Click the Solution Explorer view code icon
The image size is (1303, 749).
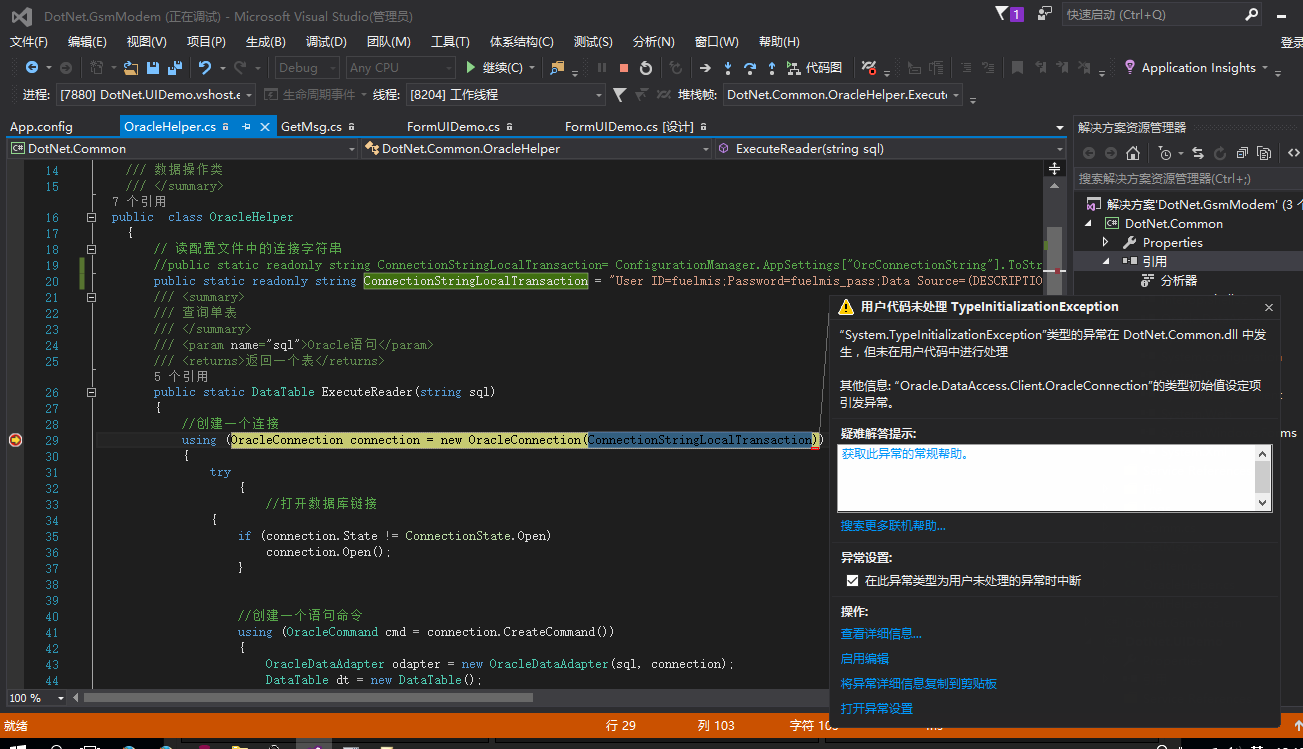point(1294,153)
